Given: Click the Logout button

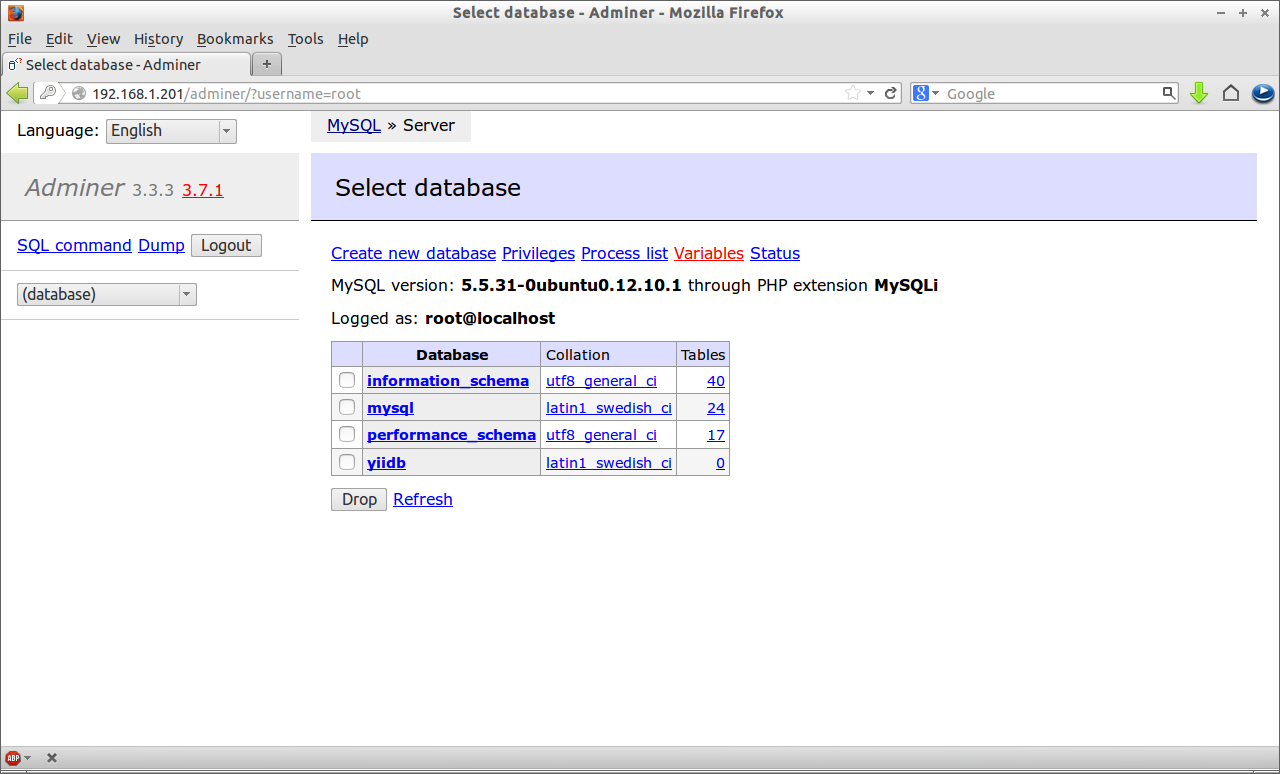Looking at the screenshot, I should point(226,245).
